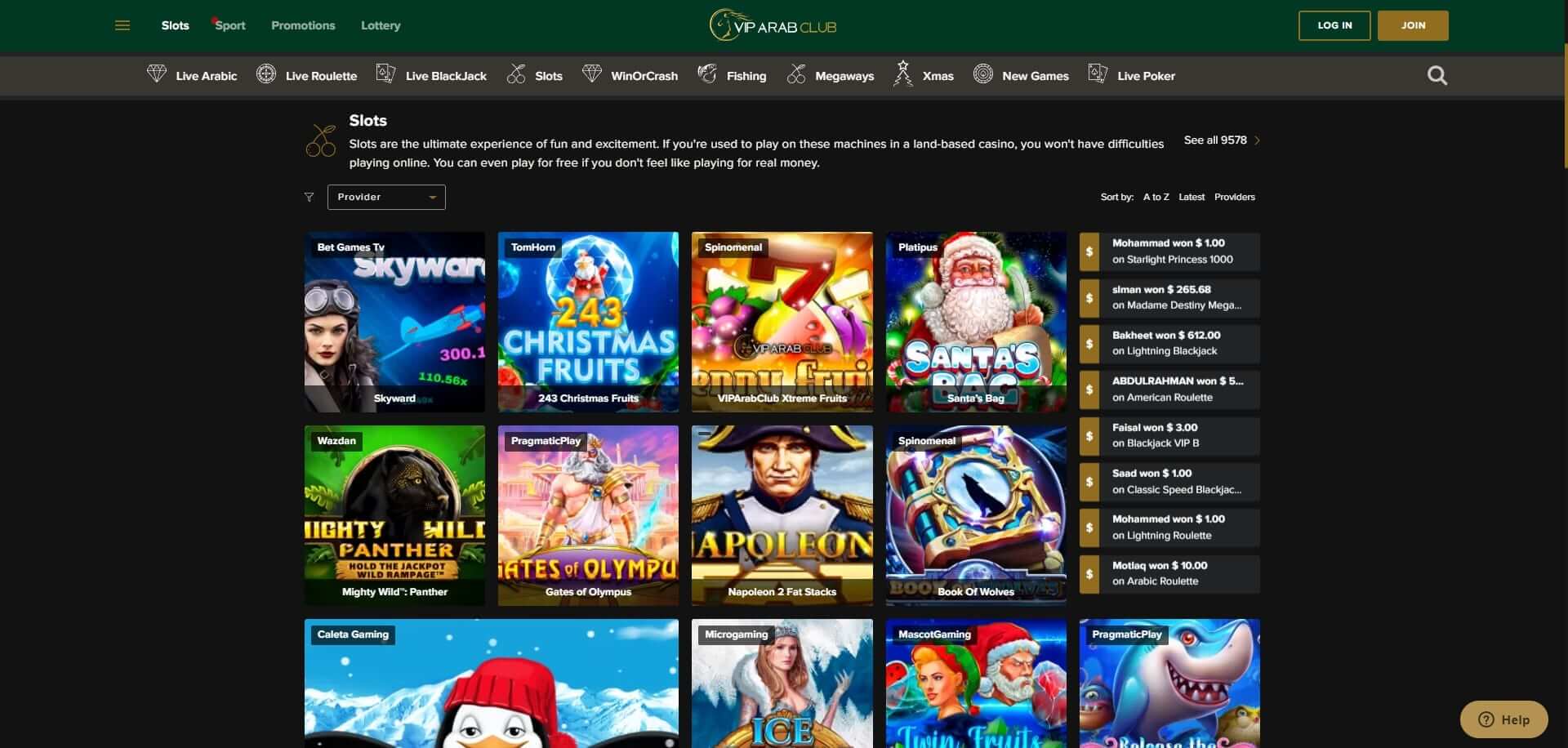Image resolution: width=1568 pixels, height=748 pixels.
Task: Open the search magnifier
Action: pyautogui.click(x=1437, y=75)
